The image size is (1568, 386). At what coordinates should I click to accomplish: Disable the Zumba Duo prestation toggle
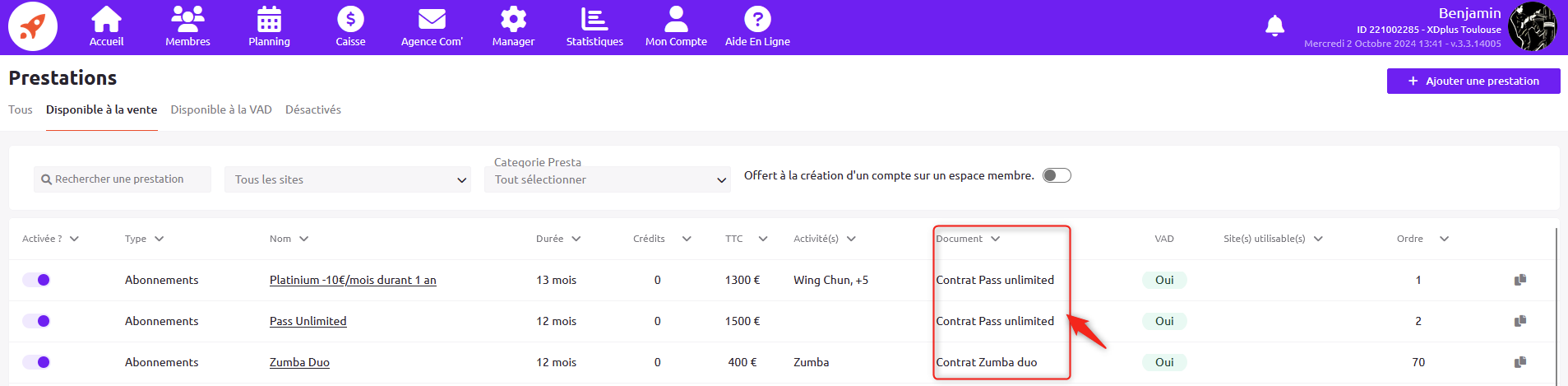36,362
